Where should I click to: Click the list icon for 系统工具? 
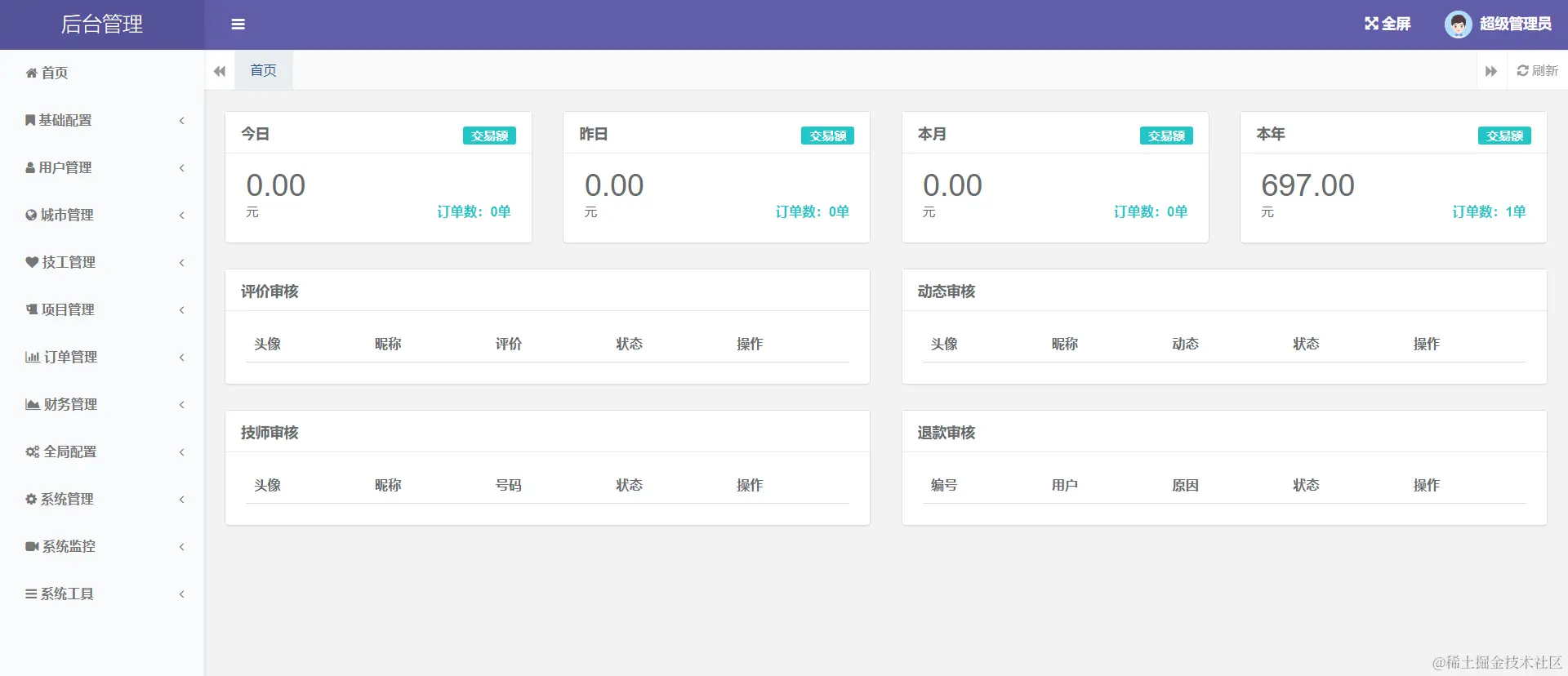[x=31, y=594]
